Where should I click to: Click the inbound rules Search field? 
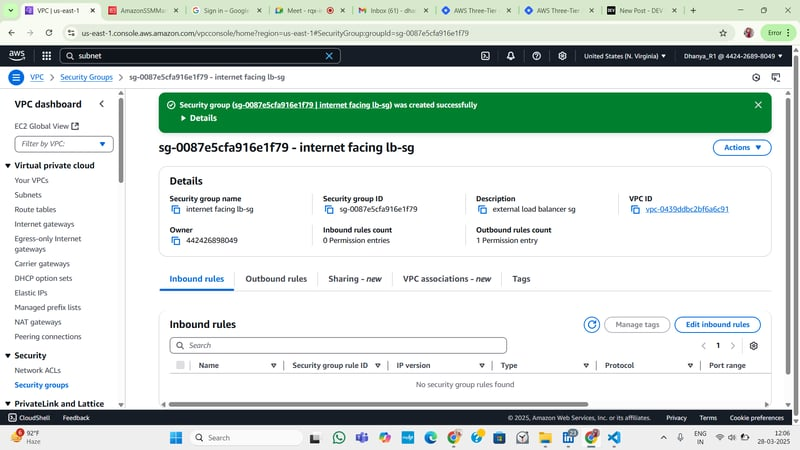click(x=338, y=345)
